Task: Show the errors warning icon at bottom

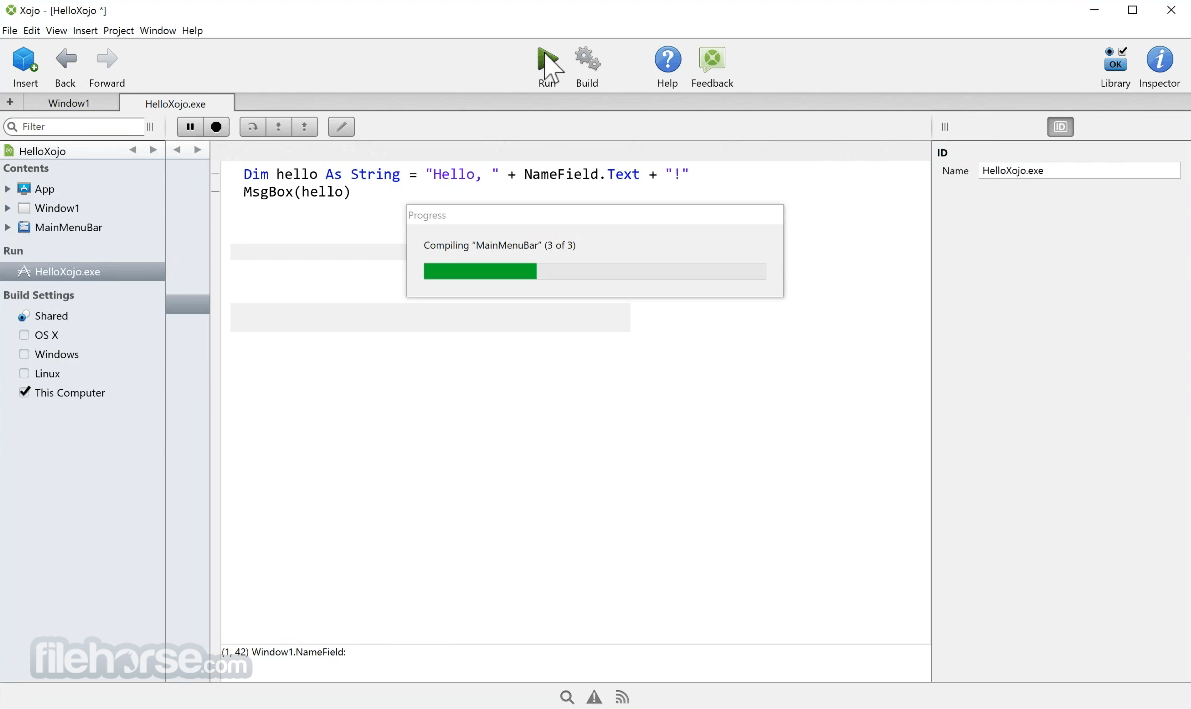Action: point(594,697)
